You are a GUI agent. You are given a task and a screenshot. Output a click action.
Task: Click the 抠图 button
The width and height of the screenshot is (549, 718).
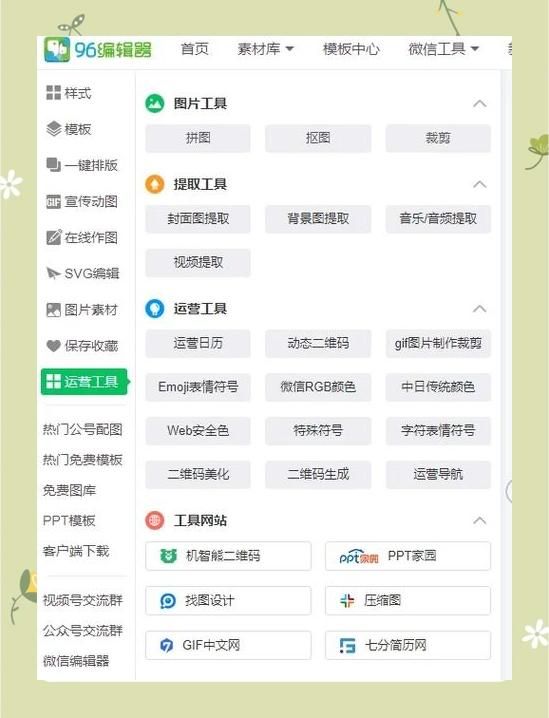(318, 138)
